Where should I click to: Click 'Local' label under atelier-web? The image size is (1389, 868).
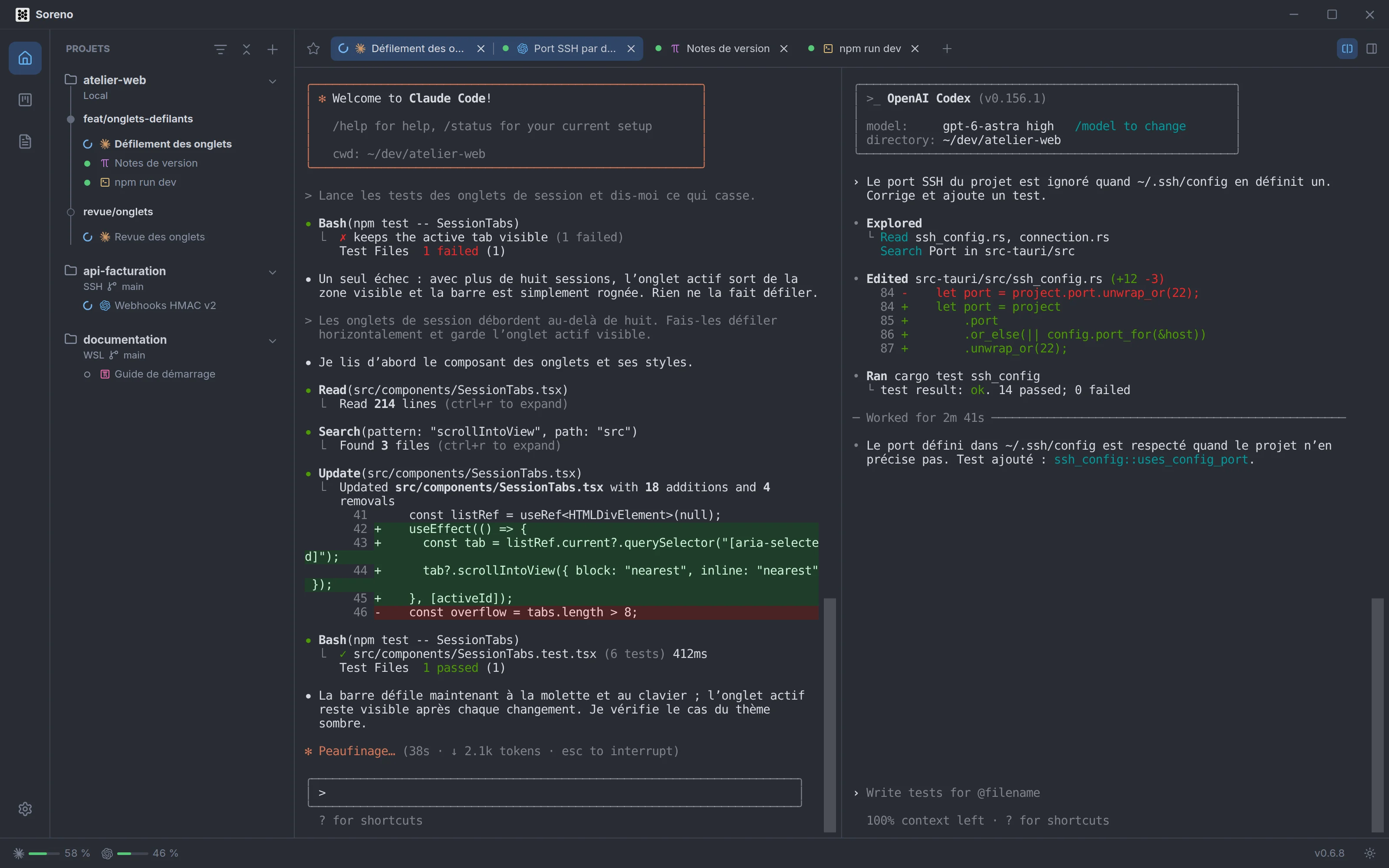(95, 95)
